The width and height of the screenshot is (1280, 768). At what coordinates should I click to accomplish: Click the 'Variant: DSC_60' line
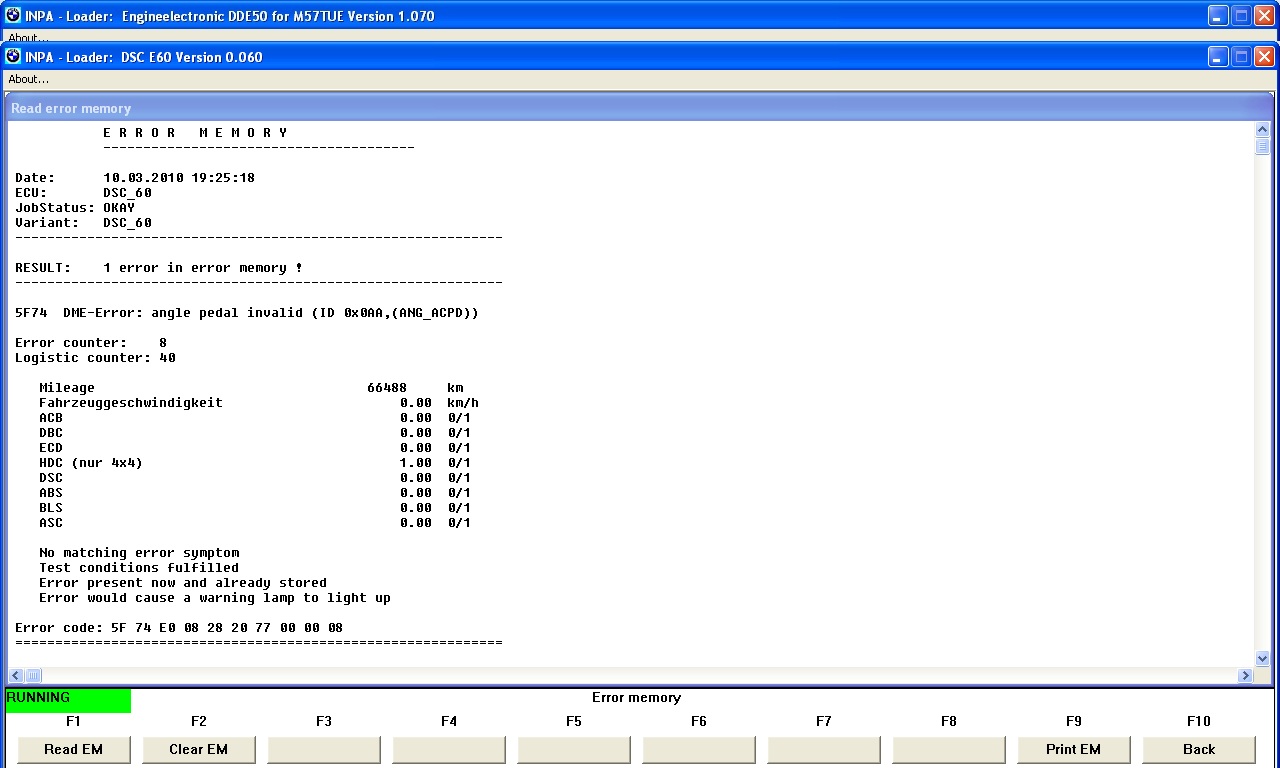pyautogui.click(x=83, y=223)
